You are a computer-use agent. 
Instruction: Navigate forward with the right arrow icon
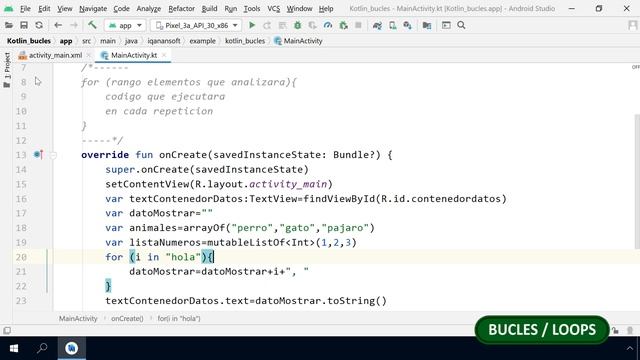click(x=73, y=25)
